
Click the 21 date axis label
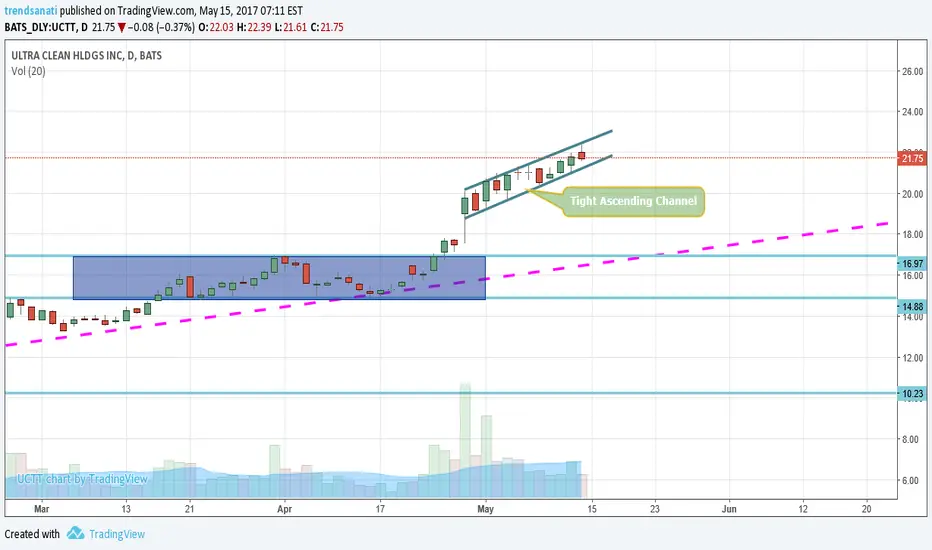(189, 509)
